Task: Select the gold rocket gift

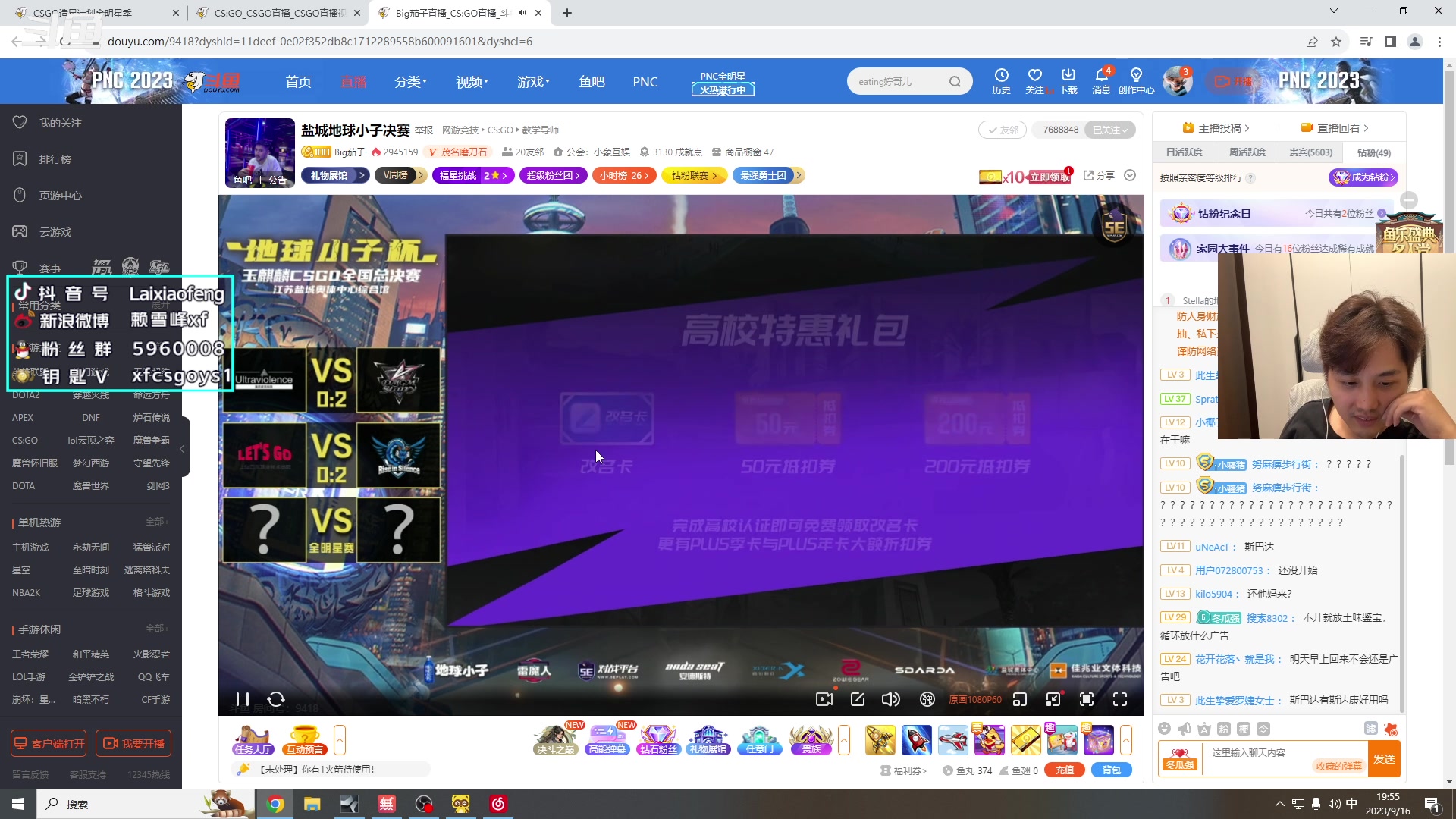Action: (x=880, y=740)
